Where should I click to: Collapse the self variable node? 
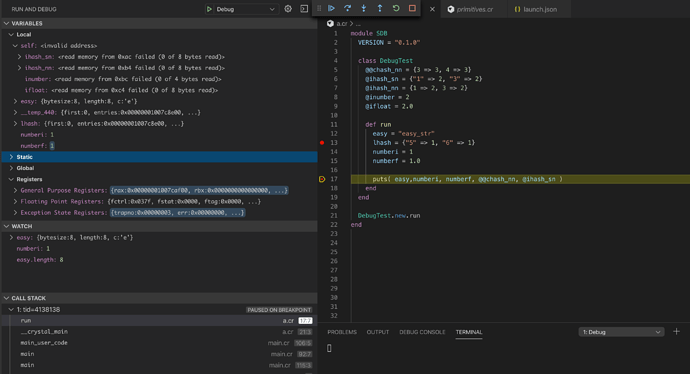click(x=15, y=46)
